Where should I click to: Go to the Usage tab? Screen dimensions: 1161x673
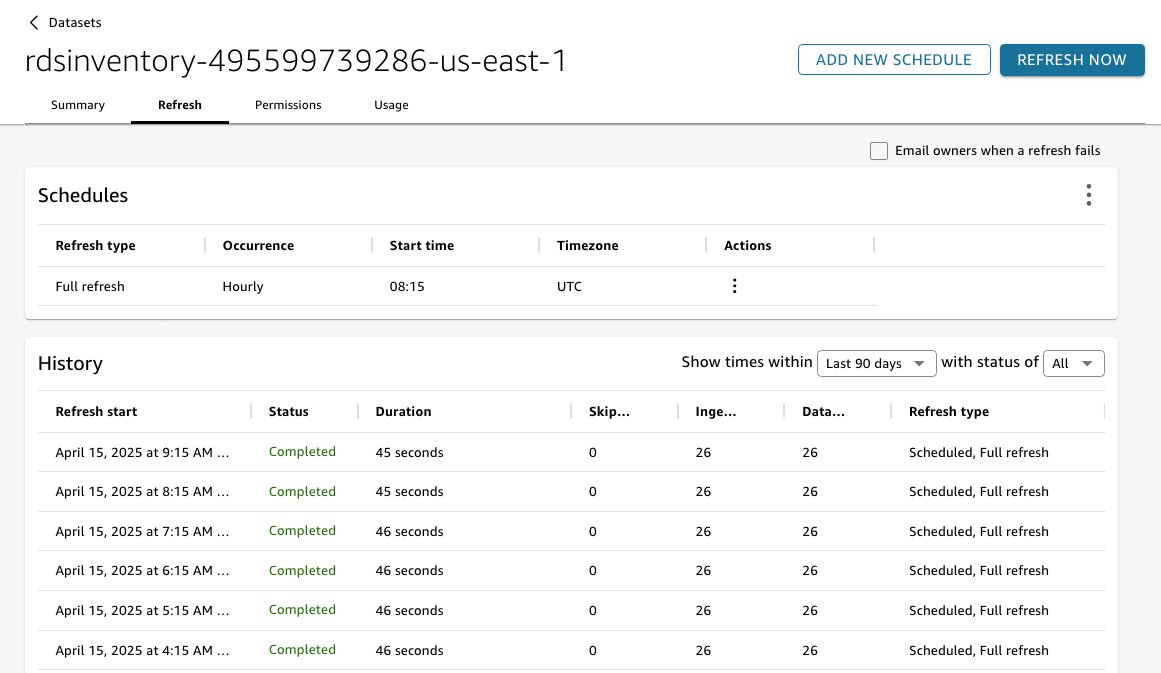391,105
